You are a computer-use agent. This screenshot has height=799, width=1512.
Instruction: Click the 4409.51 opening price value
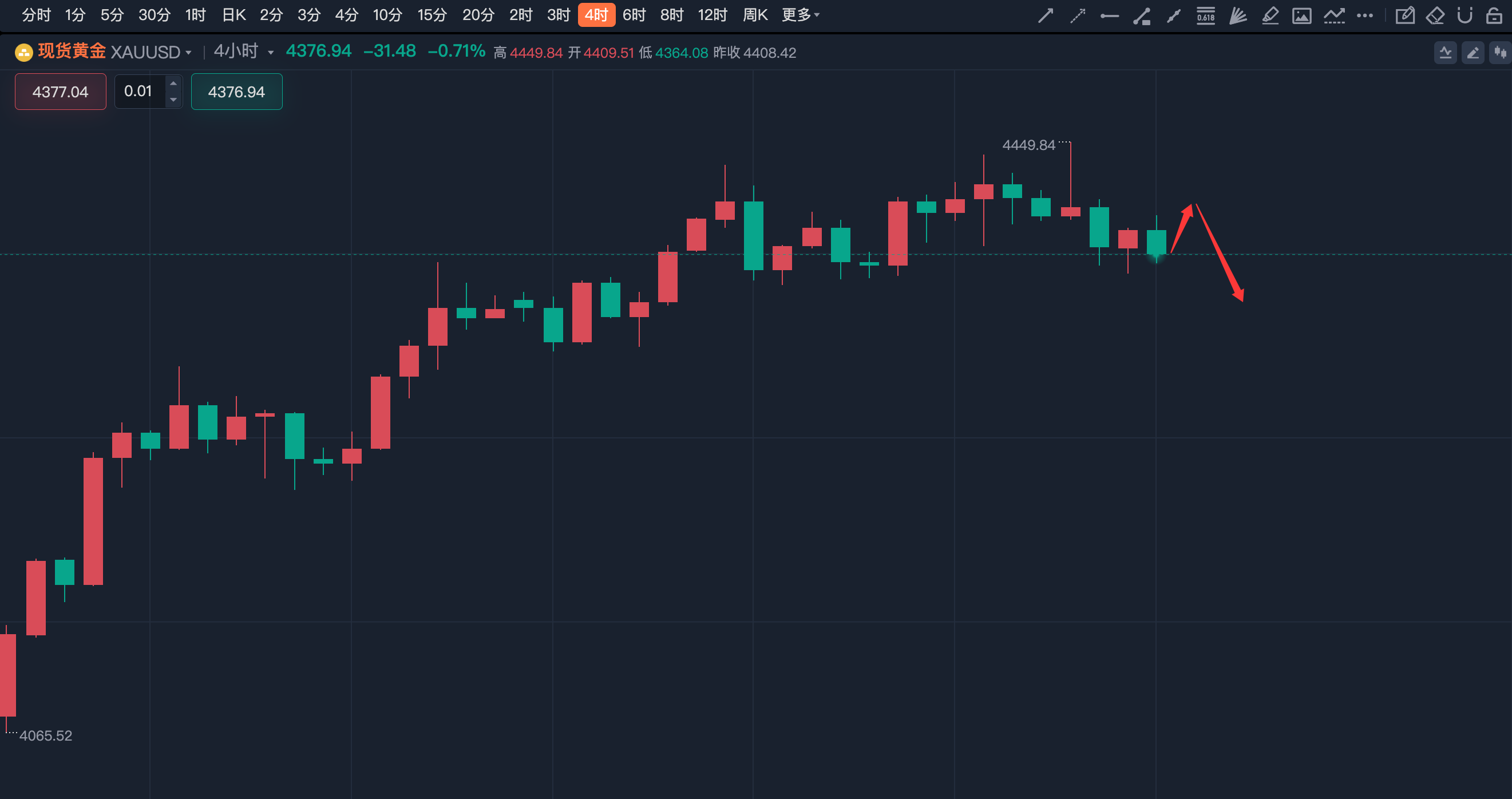[x=609, y=53]
